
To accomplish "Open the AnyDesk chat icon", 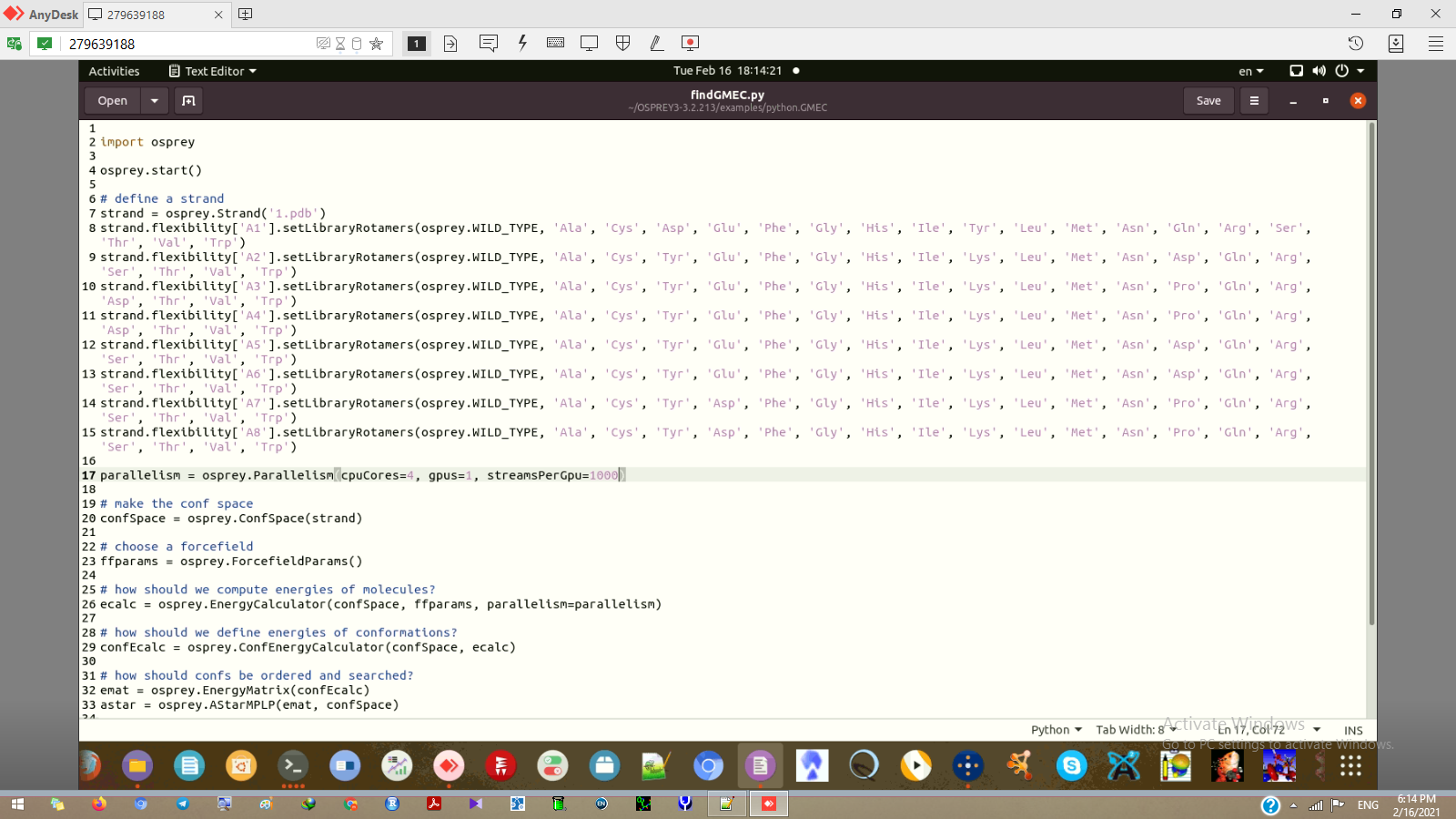I will coord(489,43).
